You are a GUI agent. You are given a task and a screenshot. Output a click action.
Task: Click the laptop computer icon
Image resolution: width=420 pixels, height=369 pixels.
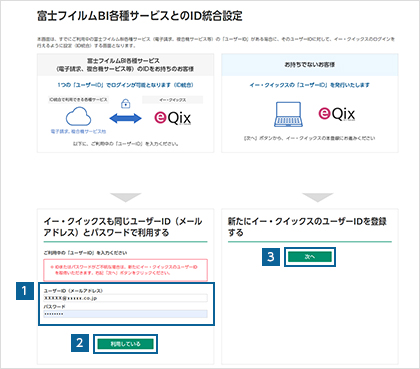pyautogui.click(x=288, y=114)
